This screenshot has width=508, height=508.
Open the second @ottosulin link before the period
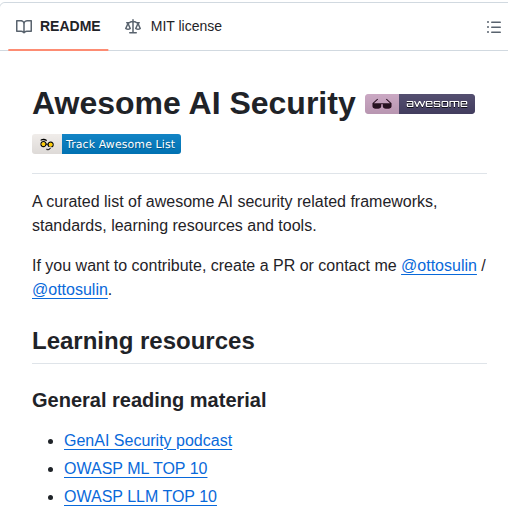70,290
